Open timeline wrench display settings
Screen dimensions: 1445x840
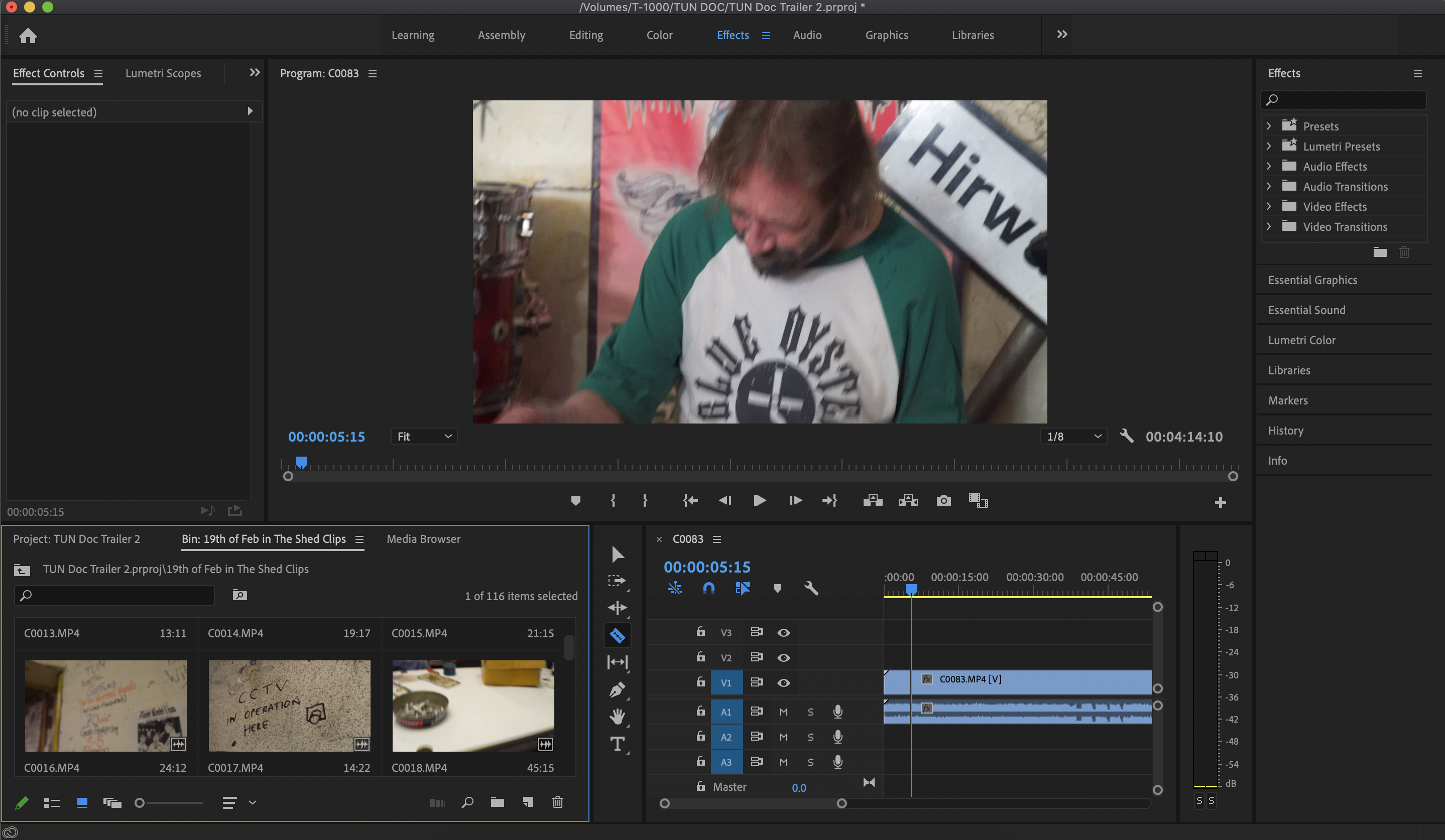click(811, 588)
